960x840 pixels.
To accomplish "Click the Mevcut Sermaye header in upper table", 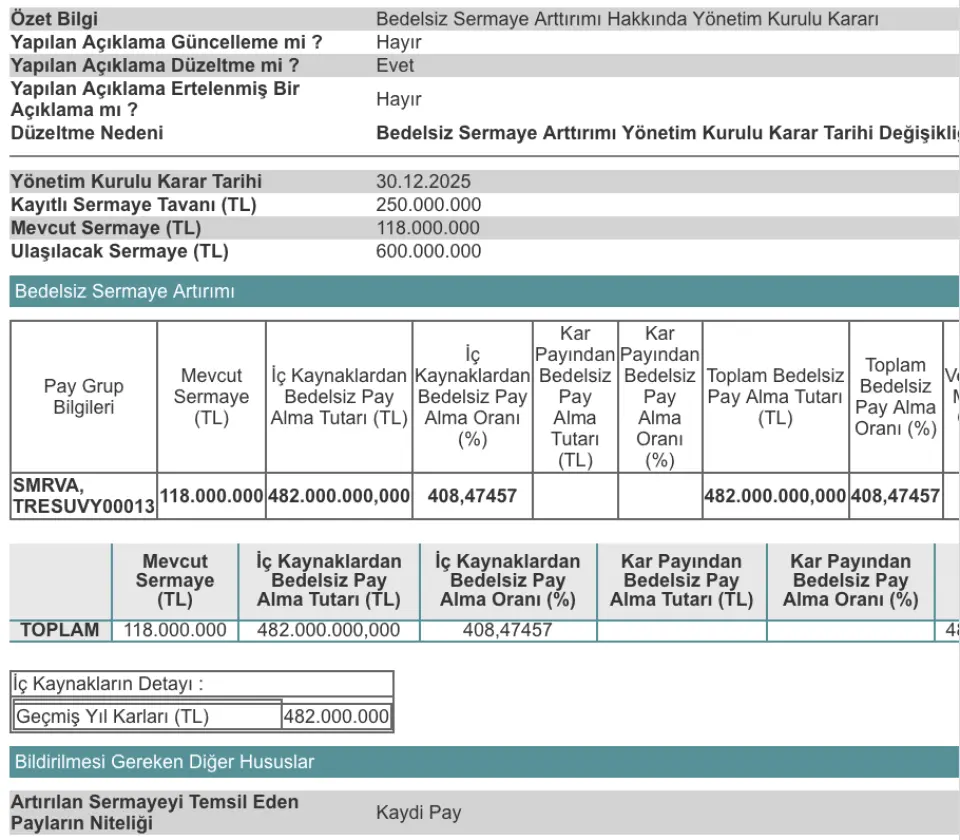I will (211, 397).
